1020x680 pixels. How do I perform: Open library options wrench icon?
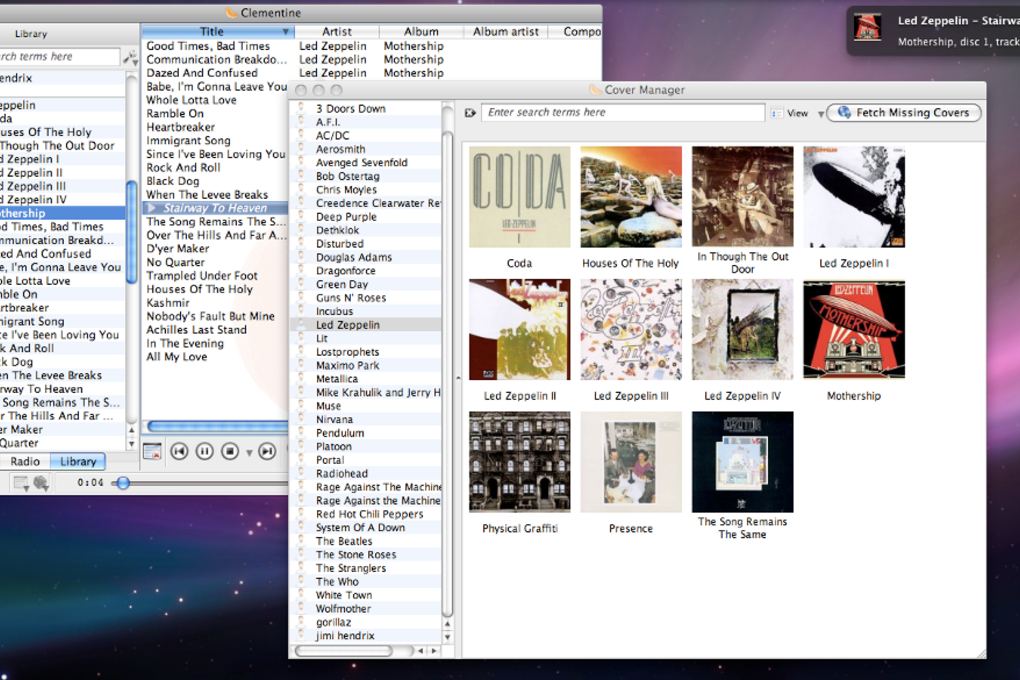(130, 57)
